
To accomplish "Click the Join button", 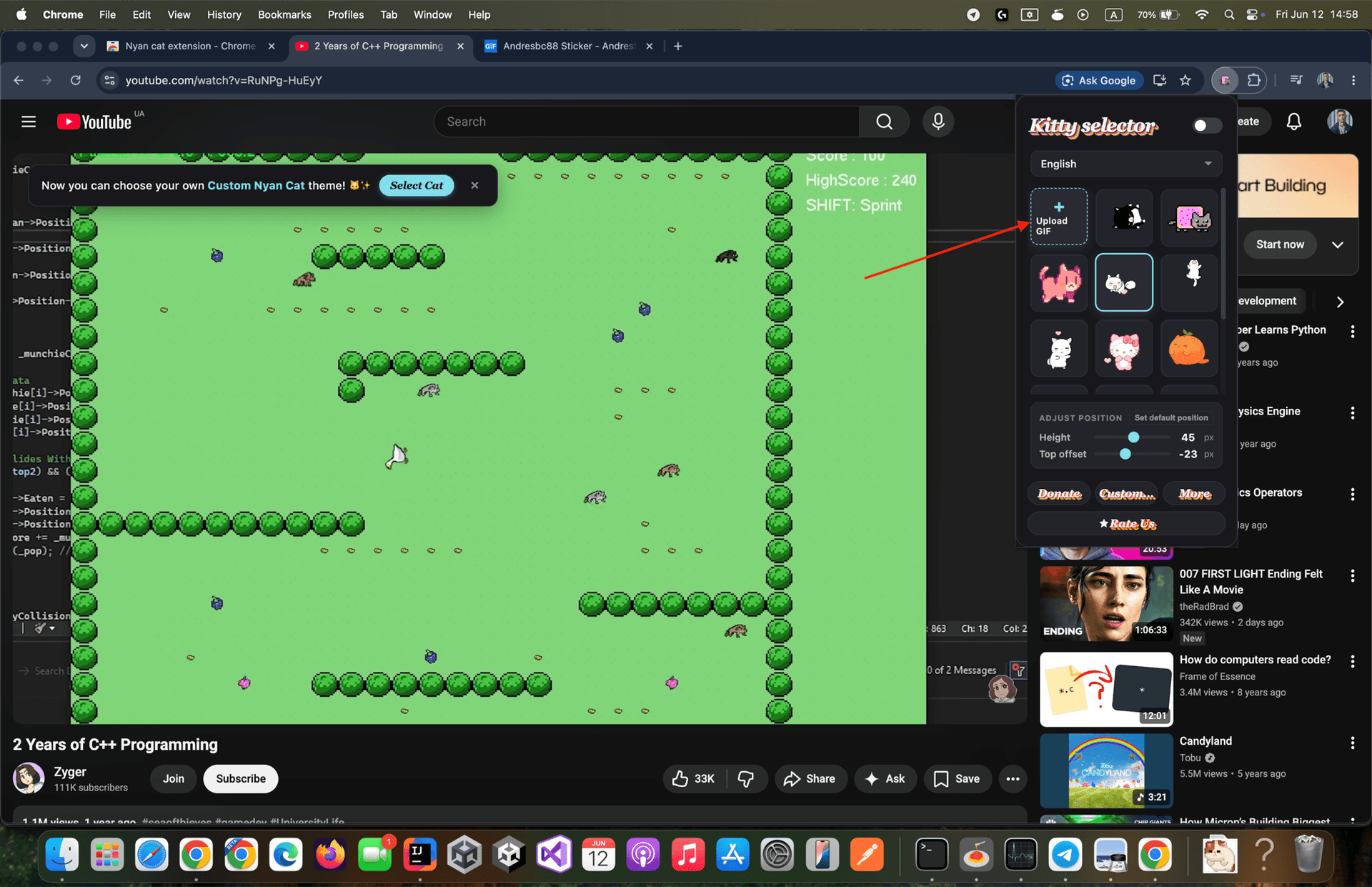I will click(x=173, y=778).
